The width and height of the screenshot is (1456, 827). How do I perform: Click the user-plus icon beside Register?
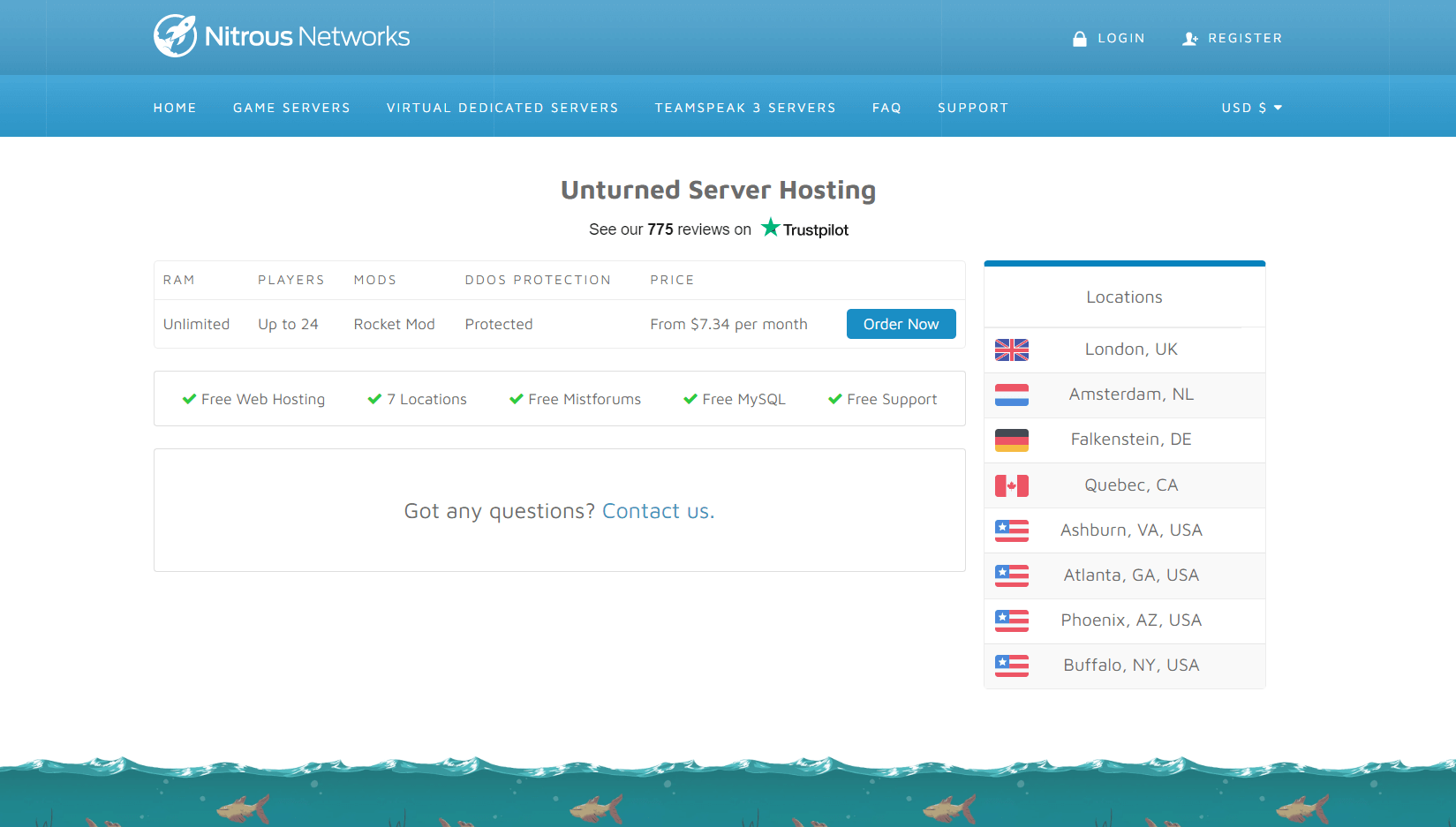pos(1190,39)
